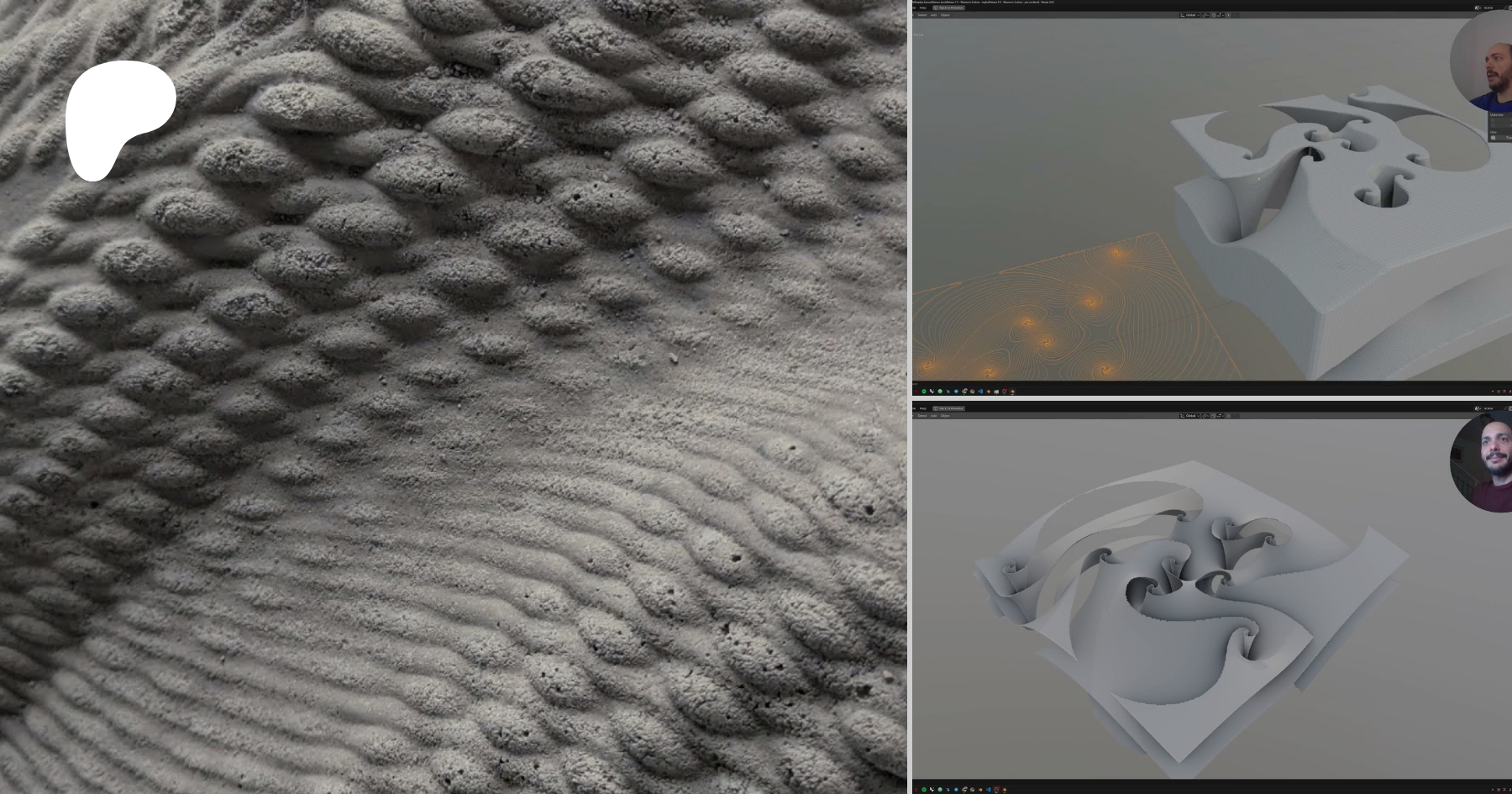Open Object menu in contour-lines viewport header
1512x794 pixels.
pyautogui.click(x=945, y=15)
